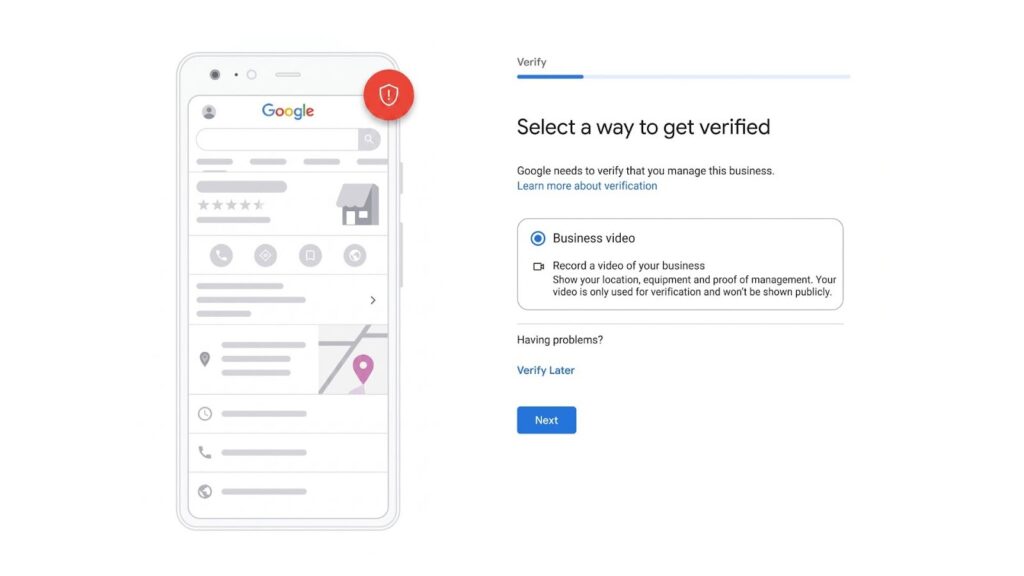This screenshot has width=1024, height=576.
Task: Click the round website globe icon
Action: click(355, 255)
